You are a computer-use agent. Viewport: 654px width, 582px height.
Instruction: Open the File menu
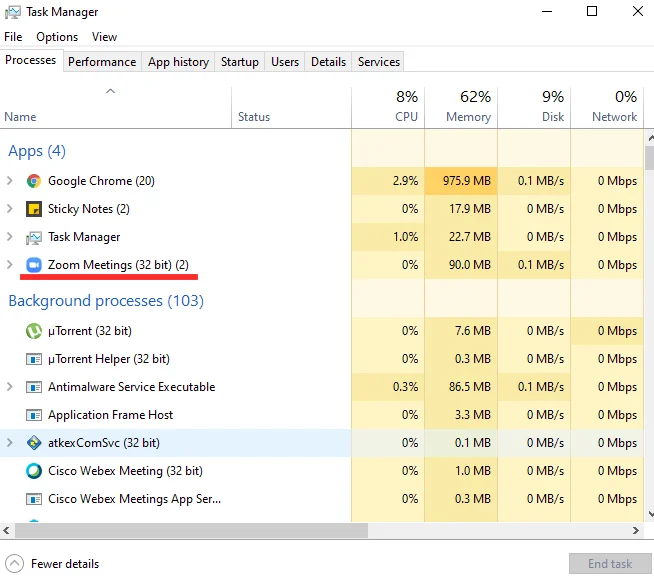pos(13,37)
